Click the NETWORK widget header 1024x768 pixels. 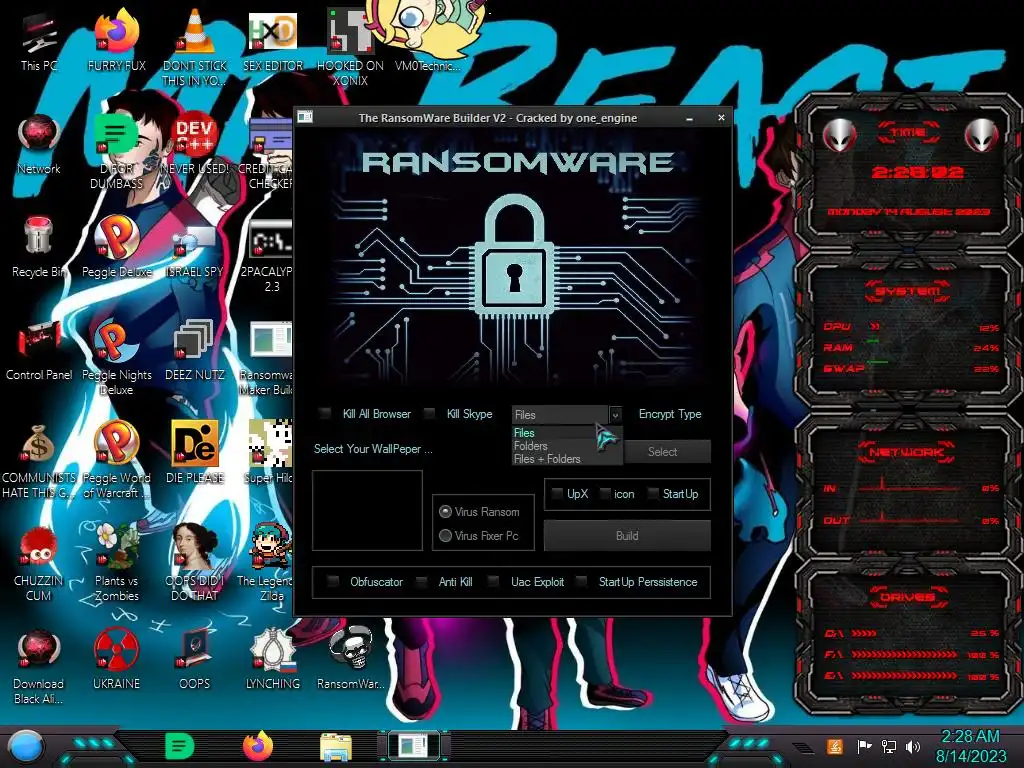[908, 451]
